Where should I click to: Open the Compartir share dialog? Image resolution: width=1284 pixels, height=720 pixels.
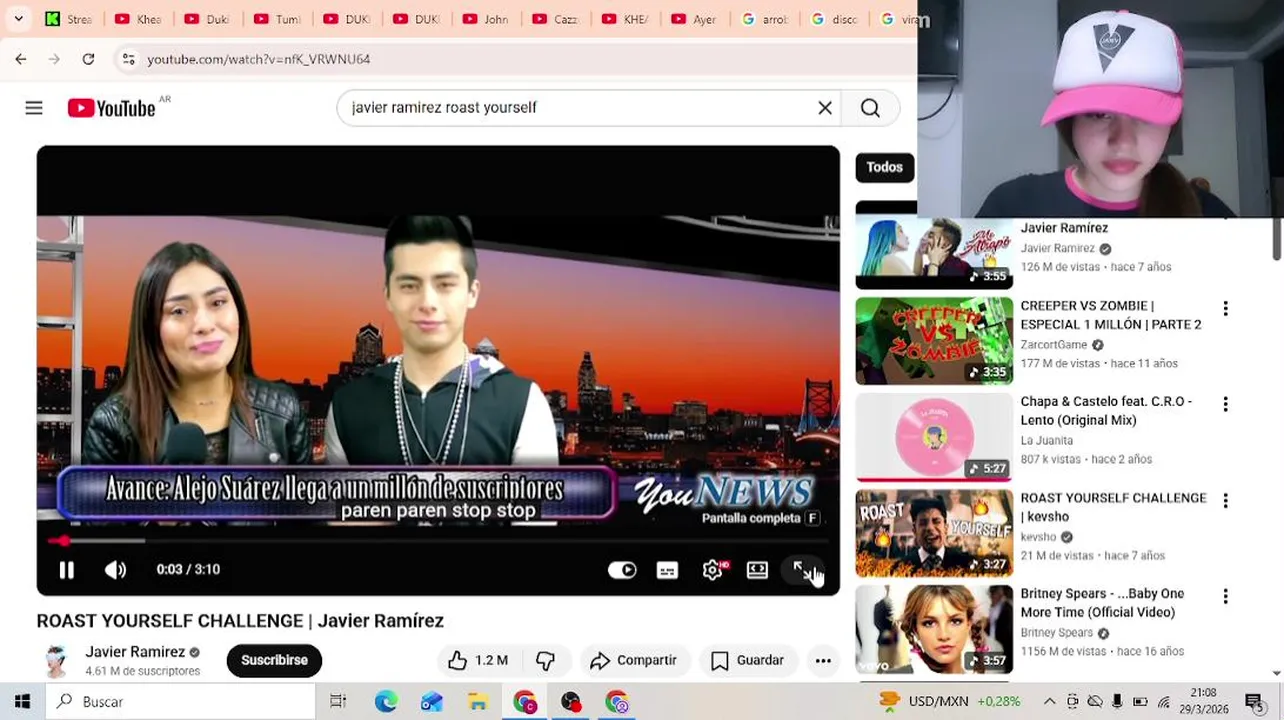[634, 660]
